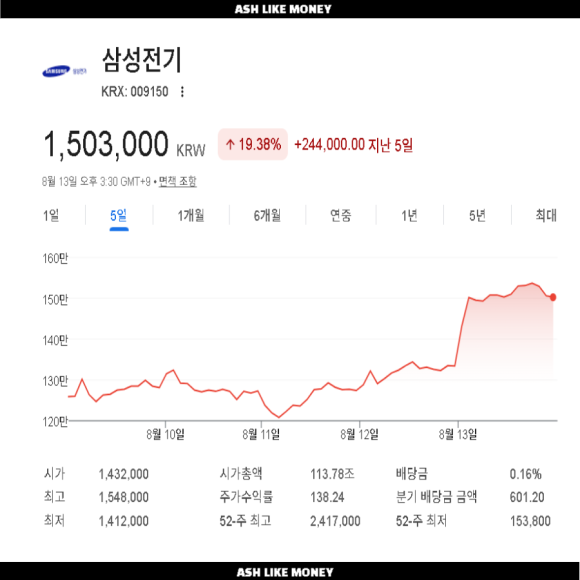Image resolution: width=580 pixels, height=580 pixels.
Task: Click the Samsung logo icon
Action: click(x=64, y=71)
